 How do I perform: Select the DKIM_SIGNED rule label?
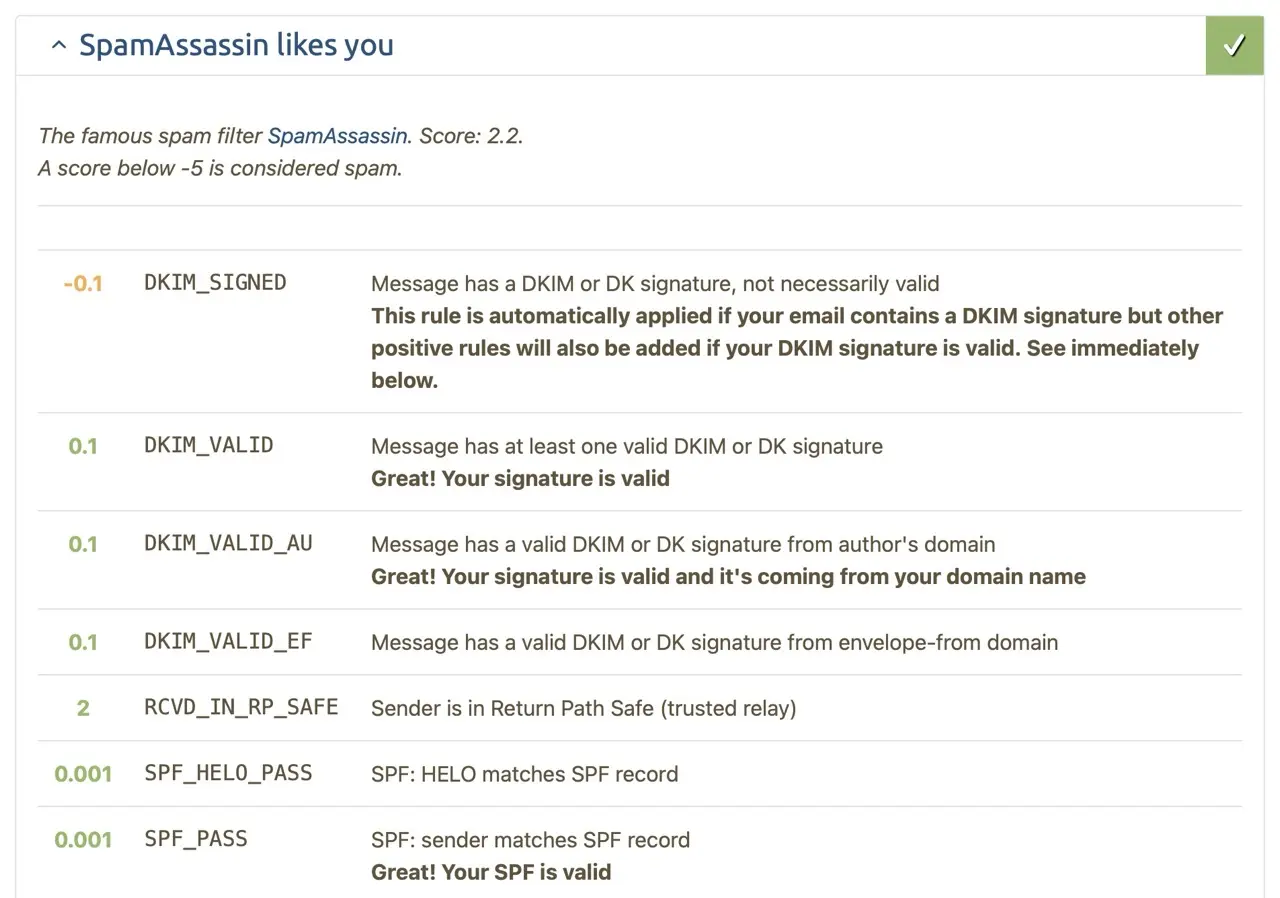coord(214,283)
